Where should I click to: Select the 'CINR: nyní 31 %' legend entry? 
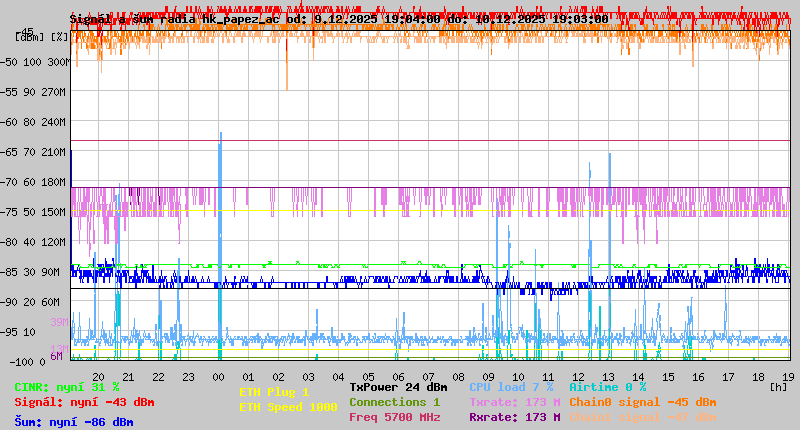click(67, 387)
